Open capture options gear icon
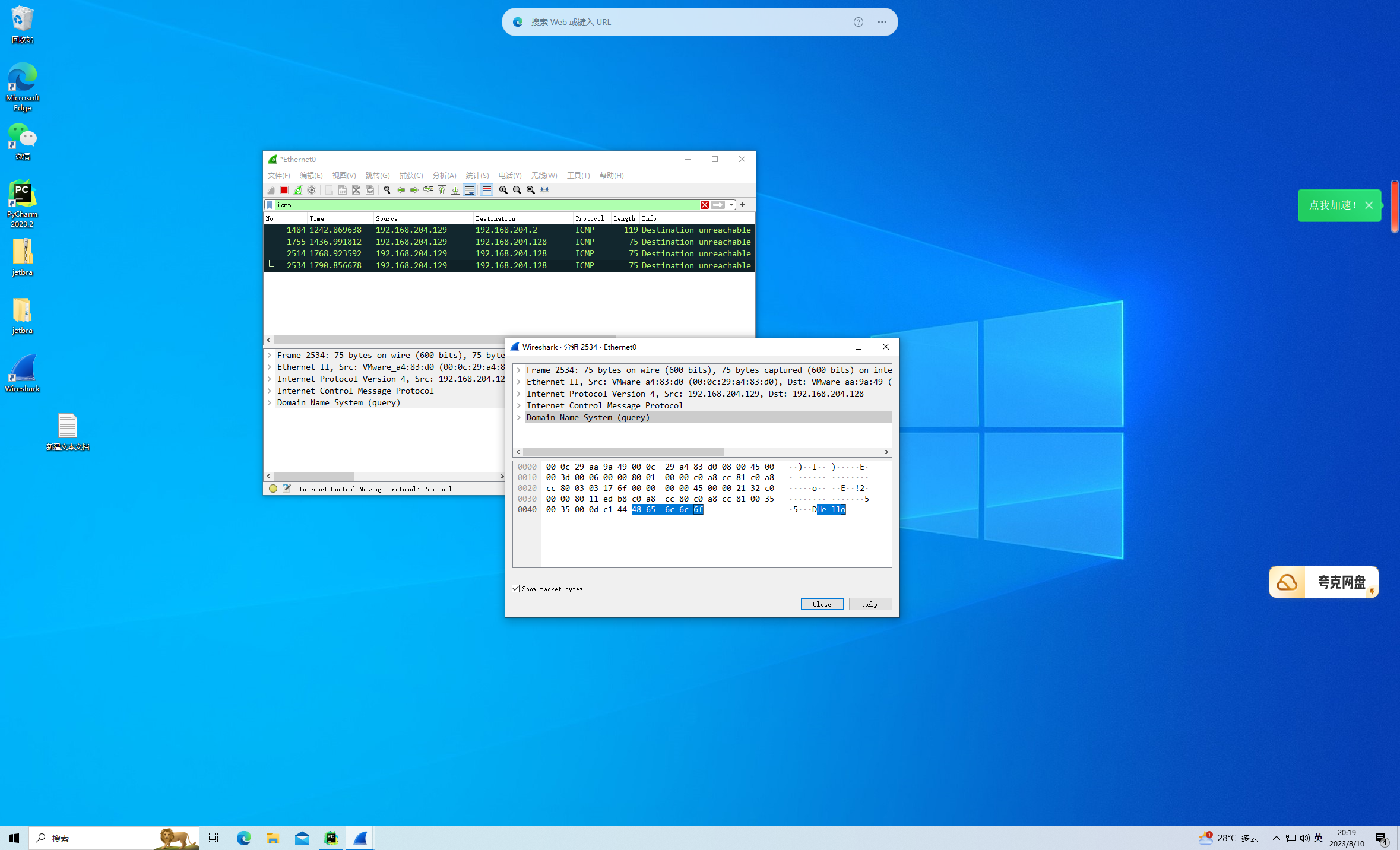The height and width of the screenshot is (850, 1400). point(312,190)
